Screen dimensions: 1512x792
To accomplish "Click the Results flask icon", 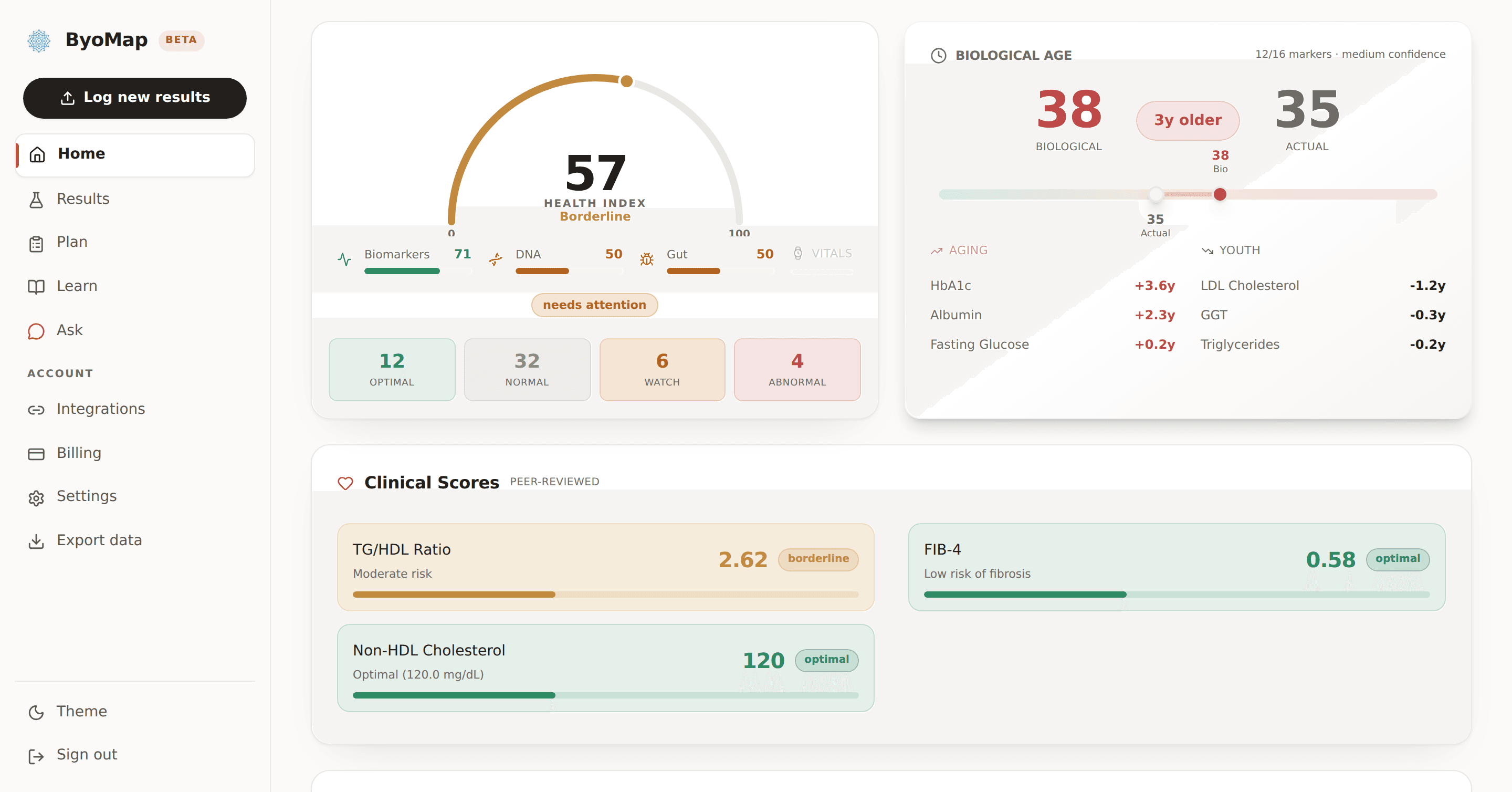I will click(36, 200).
